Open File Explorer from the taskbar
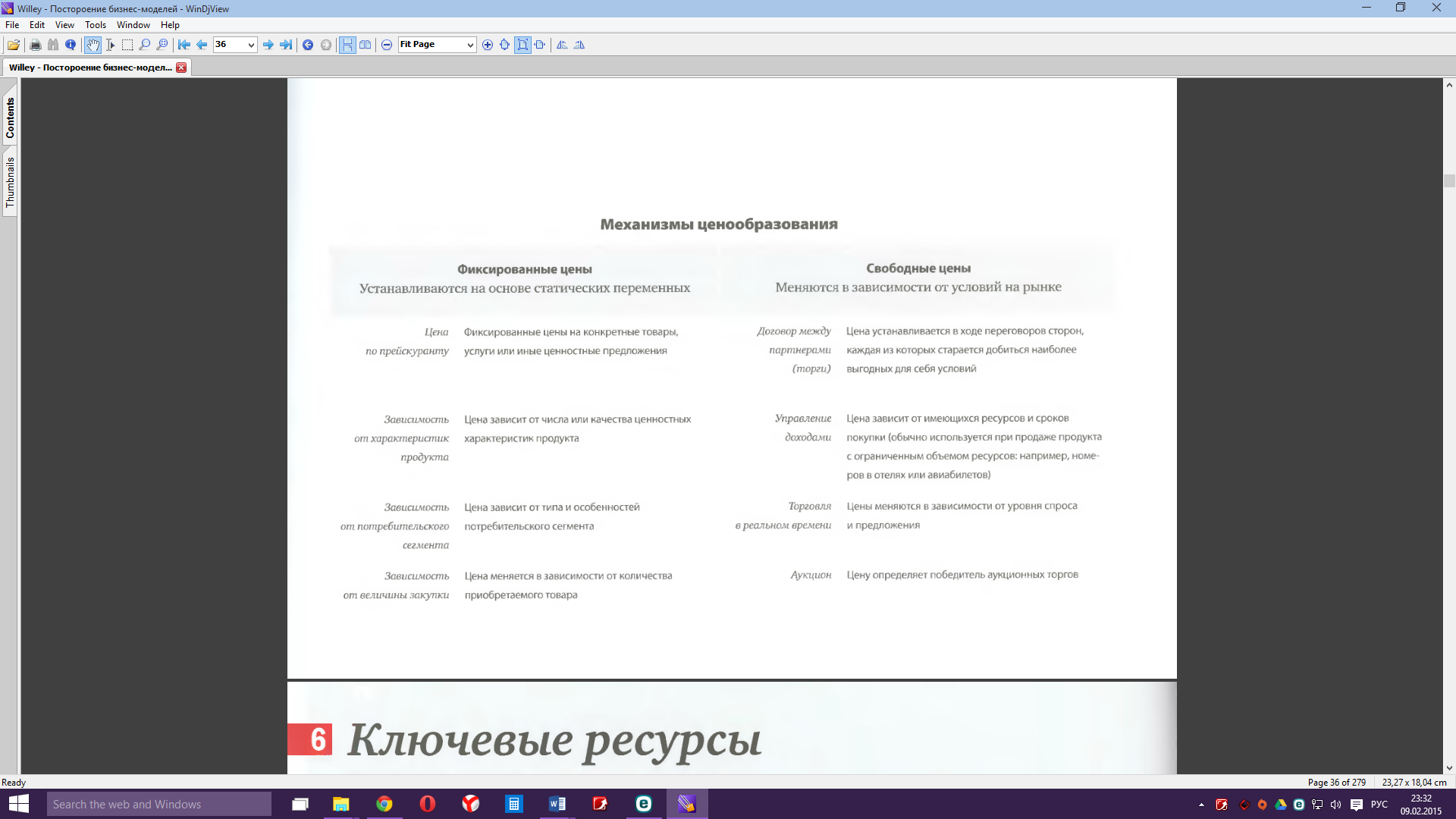This screenshot has width=1456, height=819. (x=341, y=804)
